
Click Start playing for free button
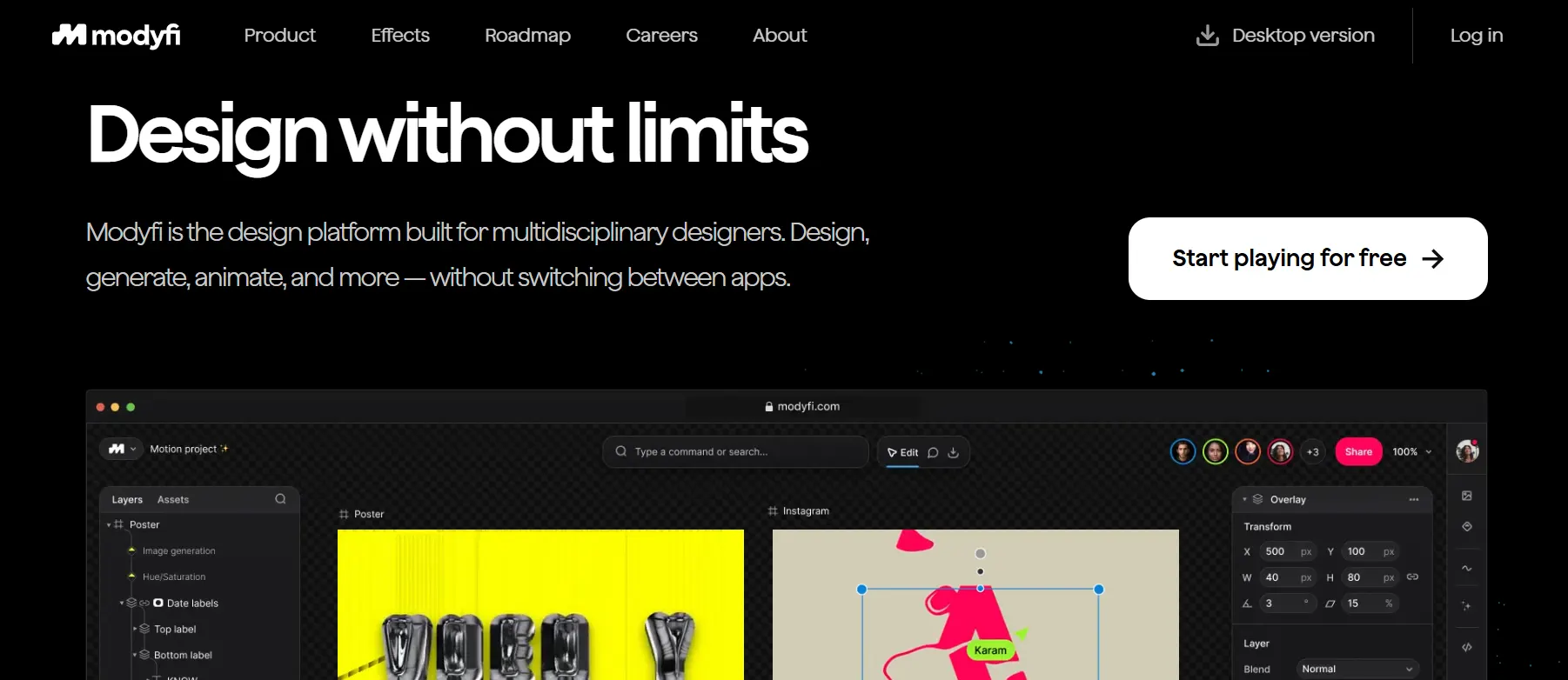1308,258
